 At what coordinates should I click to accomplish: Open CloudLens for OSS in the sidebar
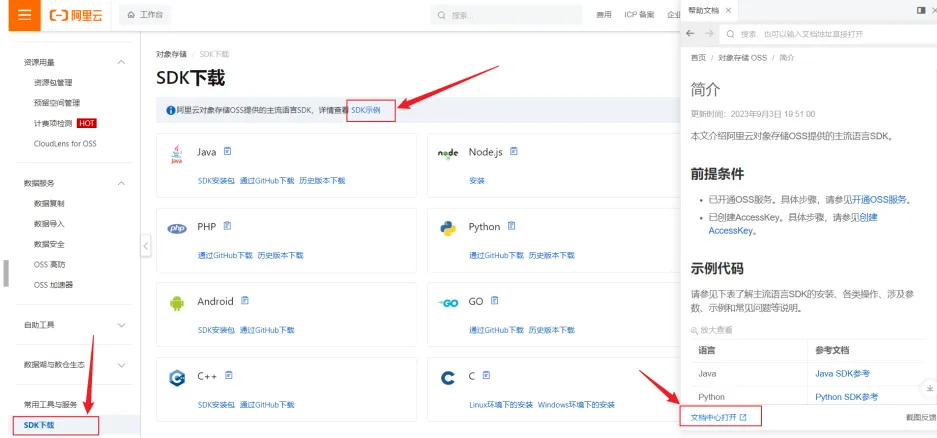point(65,143)
